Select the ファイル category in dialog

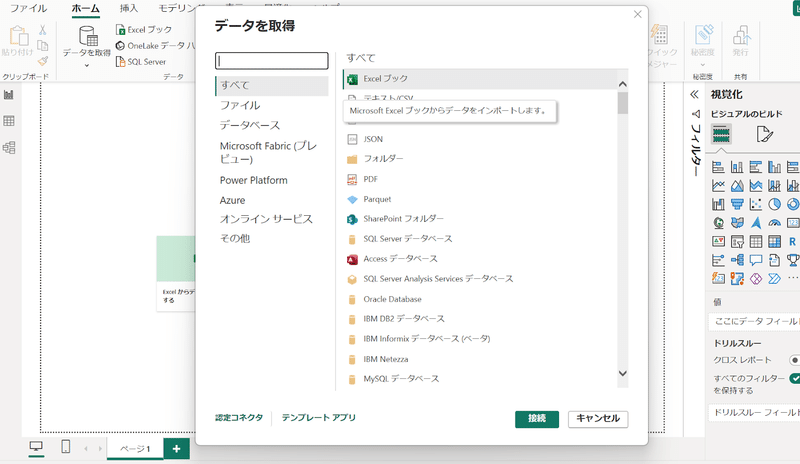[x=240, y=105]
